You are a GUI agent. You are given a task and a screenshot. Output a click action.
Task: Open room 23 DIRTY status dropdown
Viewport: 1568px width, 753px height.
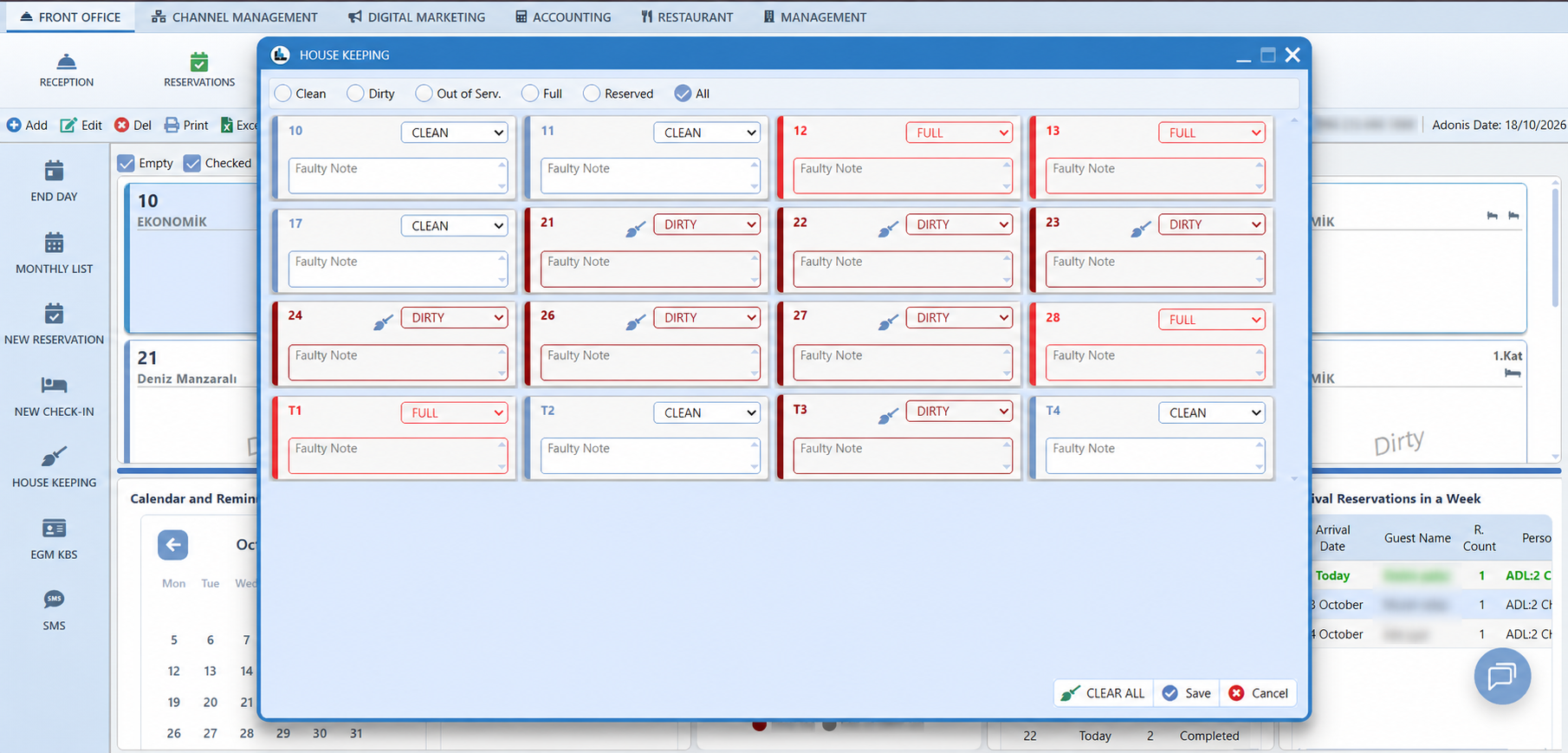coord(1211,224)
